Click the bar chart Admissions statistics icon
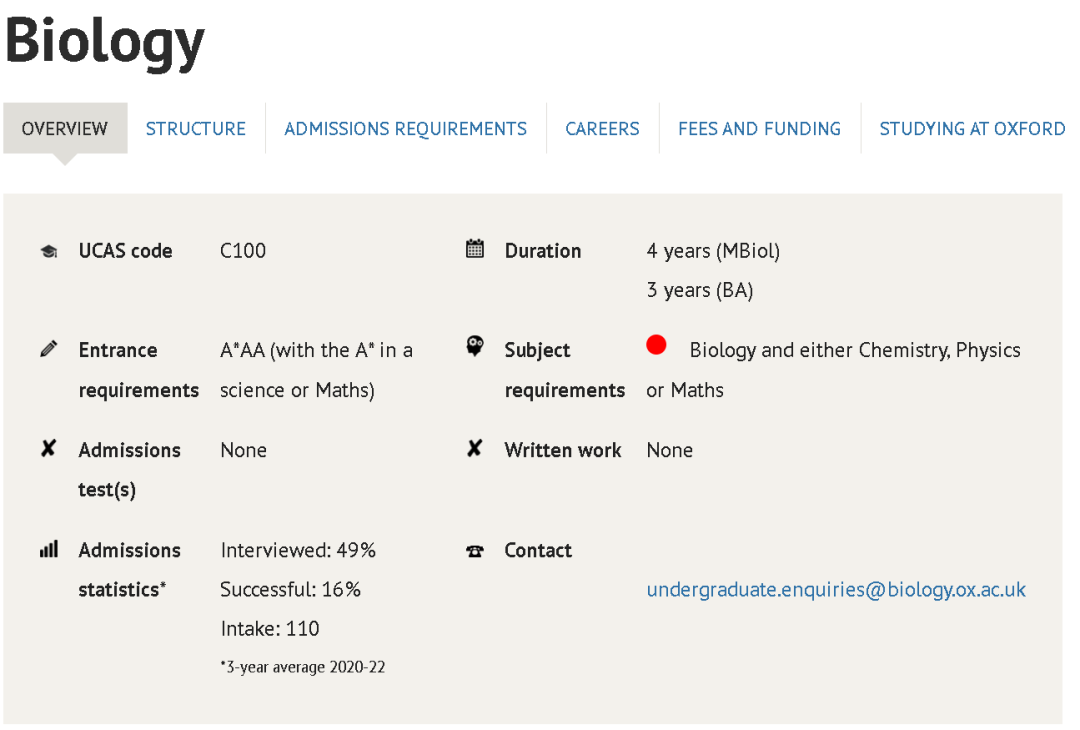The height and width of the screenshot is (730, 1080). [48, 549]
